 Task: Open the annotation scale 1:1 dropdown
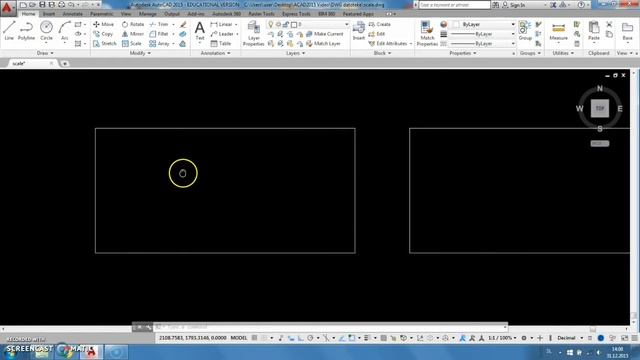point(502,338)
